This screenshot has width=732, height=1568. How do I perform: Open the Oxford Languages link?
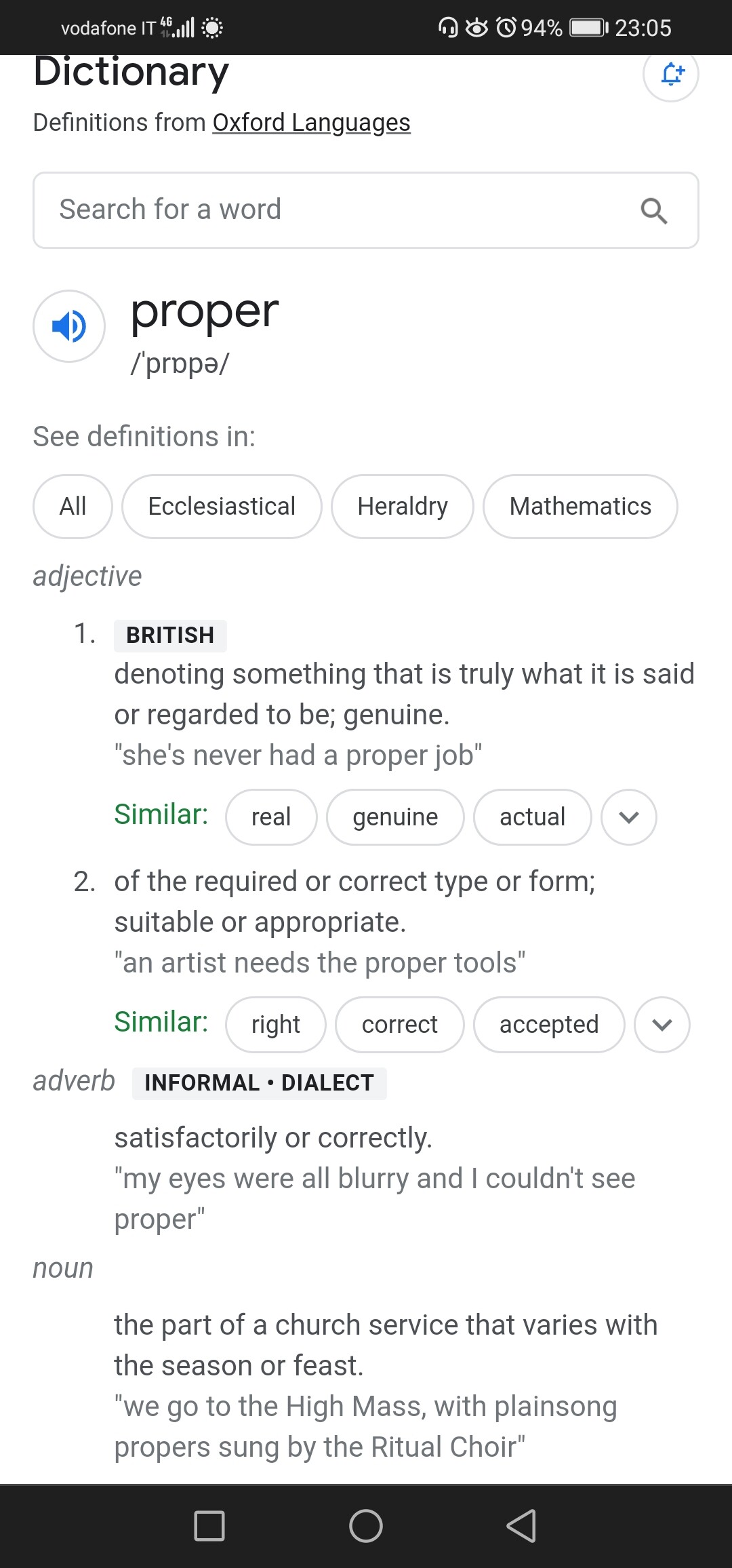(311, 123)
